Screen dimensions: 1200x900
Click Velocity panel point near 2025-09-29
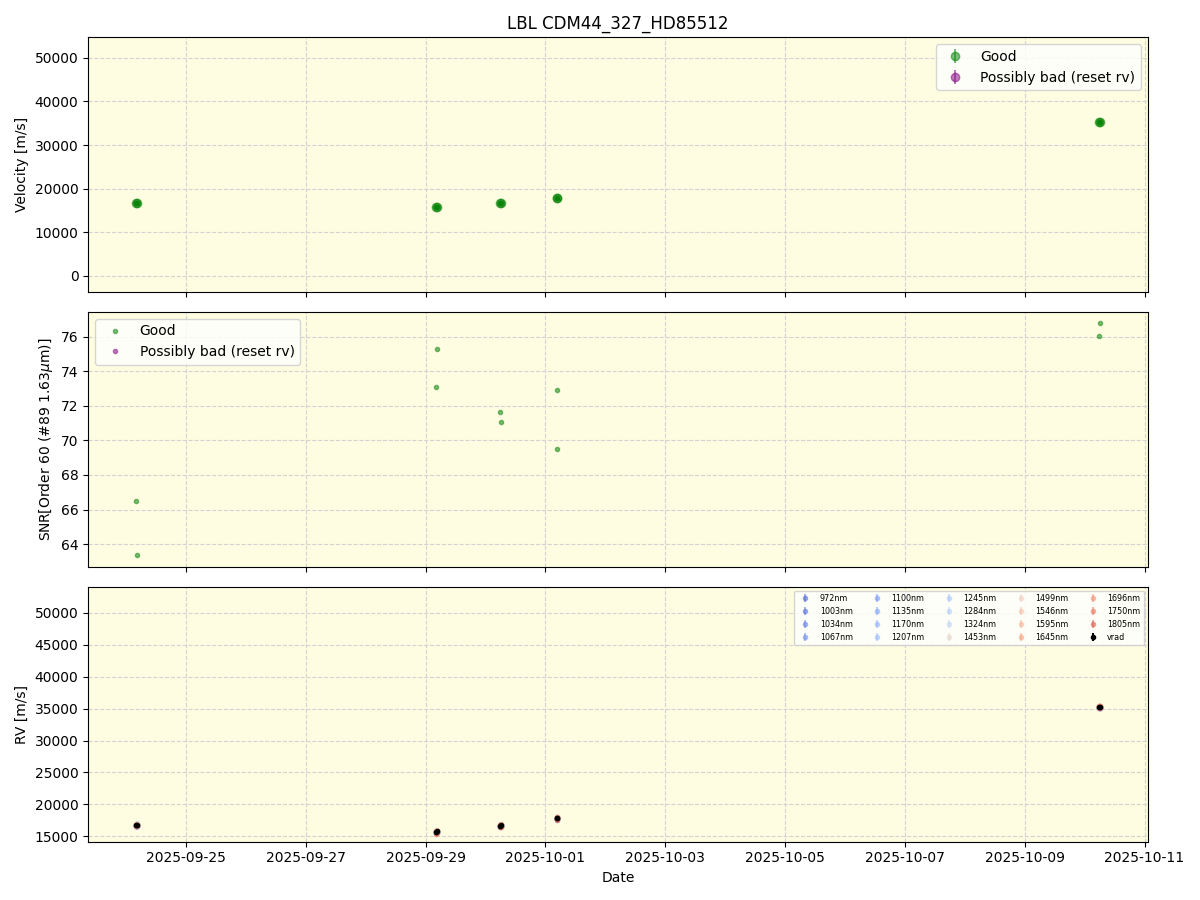tap(437, 207)
